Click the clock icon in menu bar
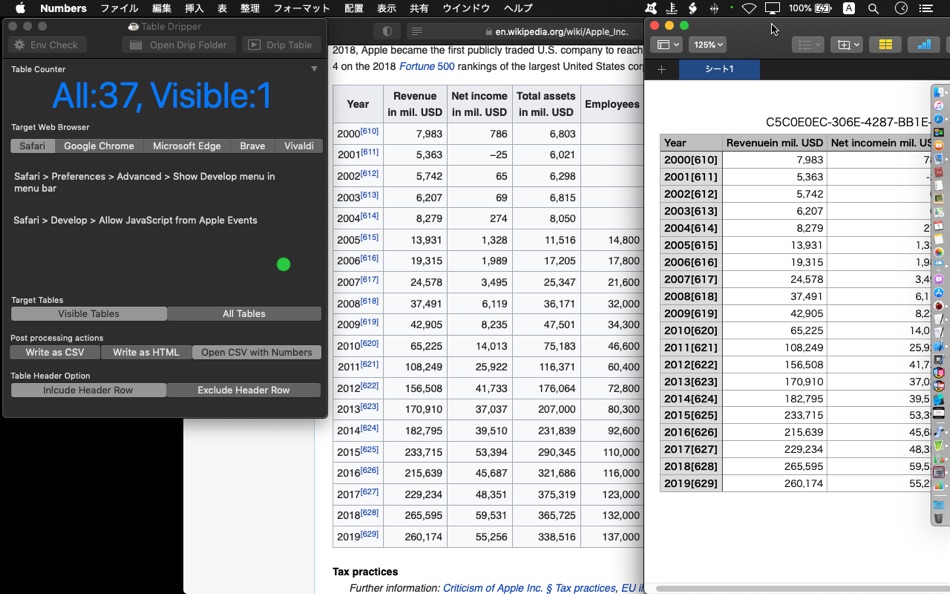The width and height of the screenshot is (950, 594). pos(901,8)
